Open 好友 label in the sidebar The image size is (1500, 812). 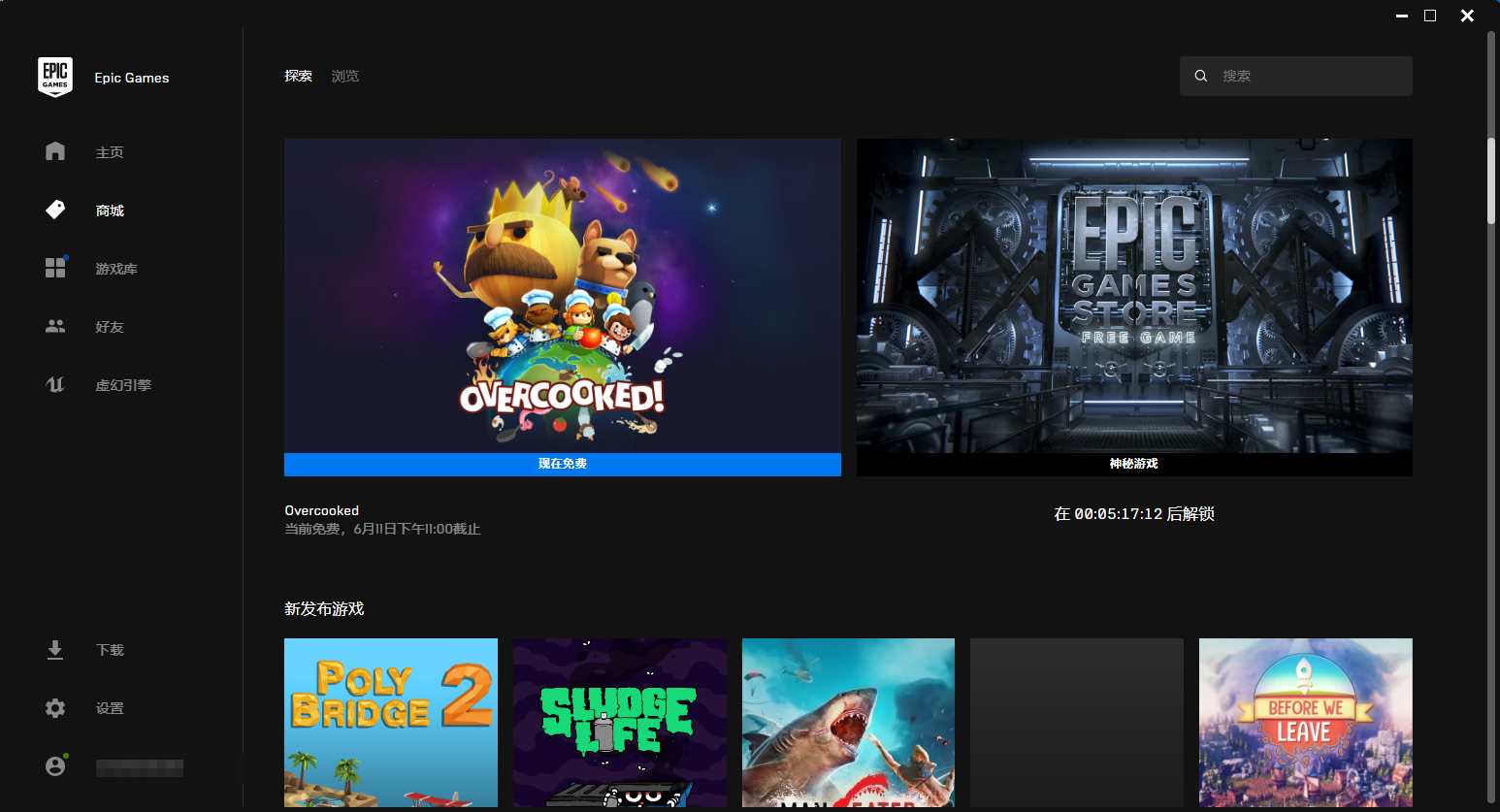point(110,327)
